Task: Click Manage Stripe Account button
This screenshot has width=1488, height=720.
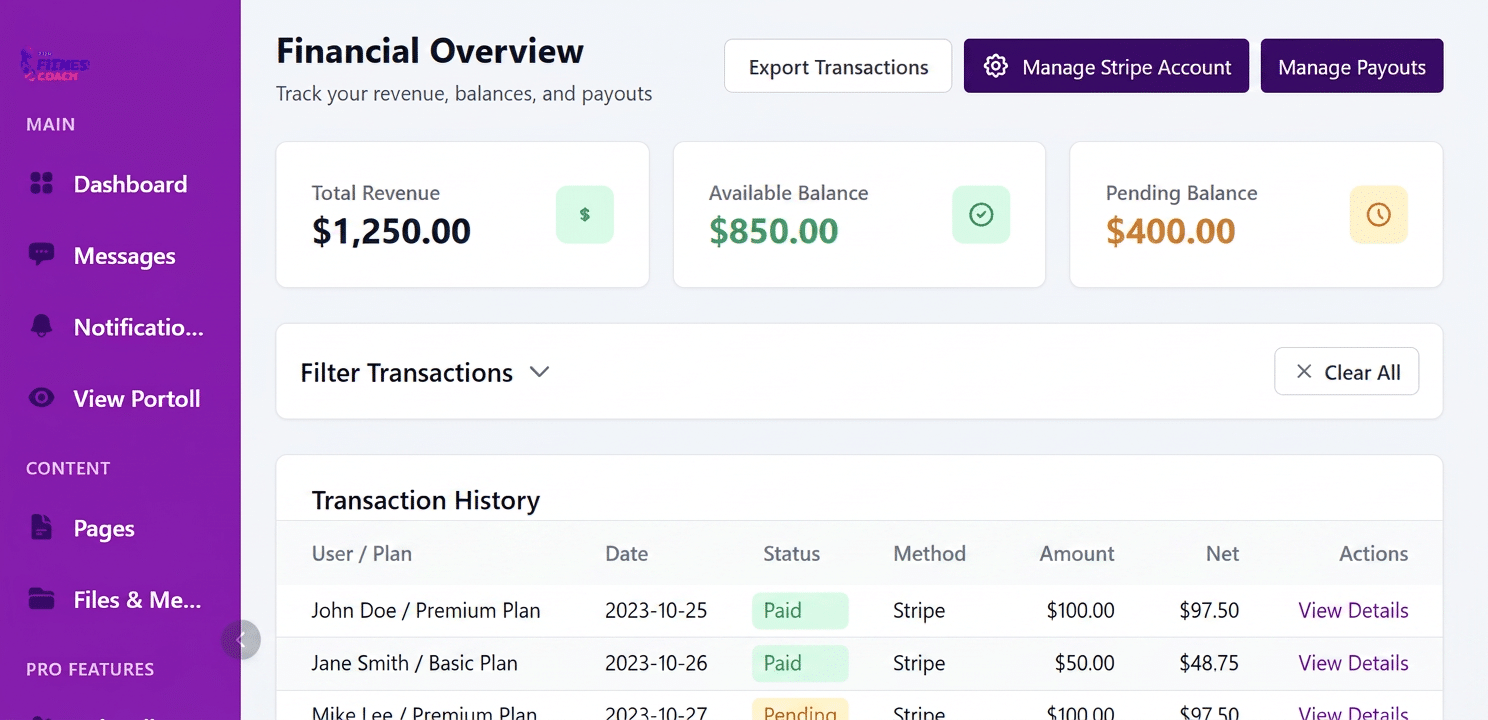Action: [x=1106, y=67]
